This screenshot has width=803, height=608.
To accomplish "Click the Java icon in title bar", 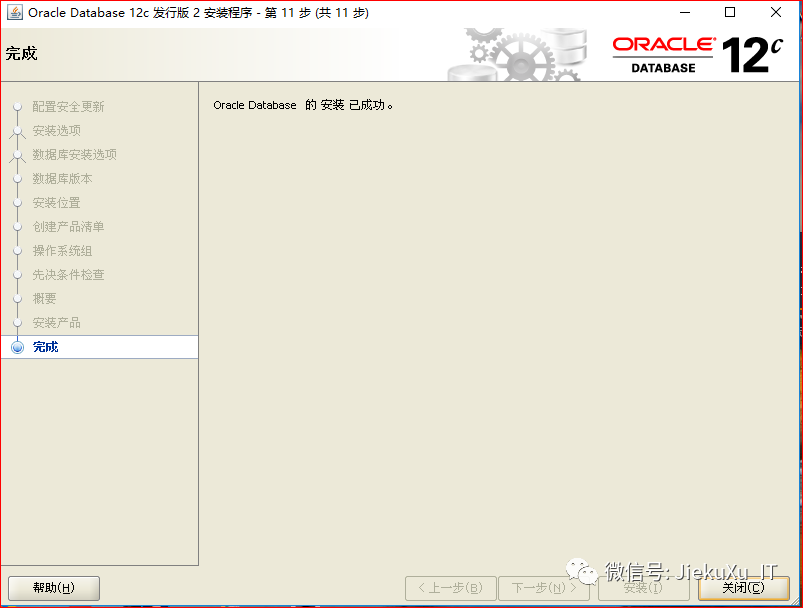I will [x=14, y=12].
